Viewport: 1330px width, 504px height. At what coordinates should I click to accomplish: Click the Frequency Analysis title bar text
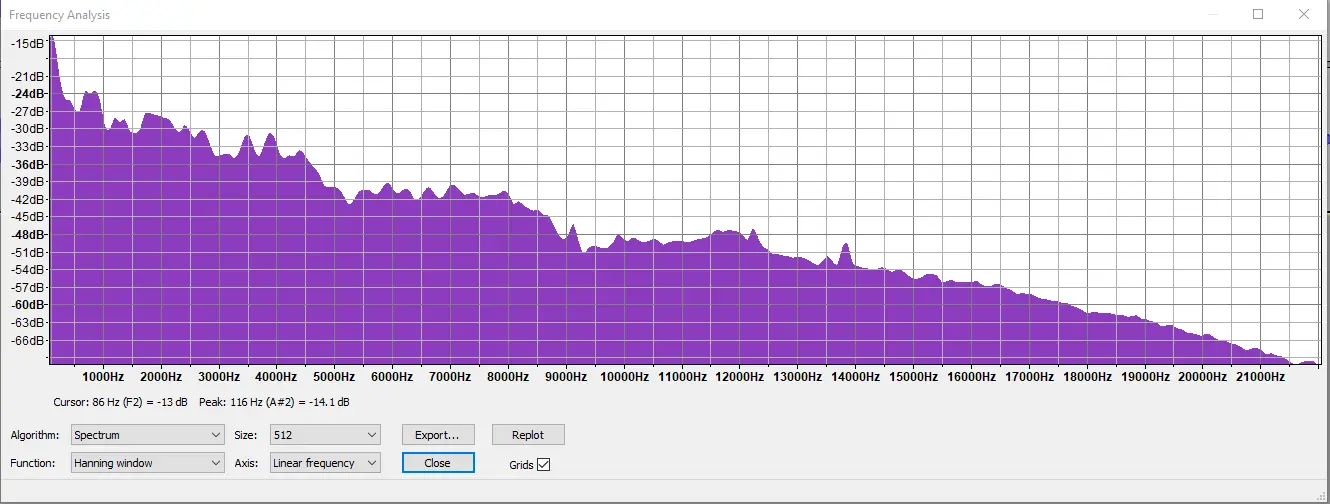60,15
